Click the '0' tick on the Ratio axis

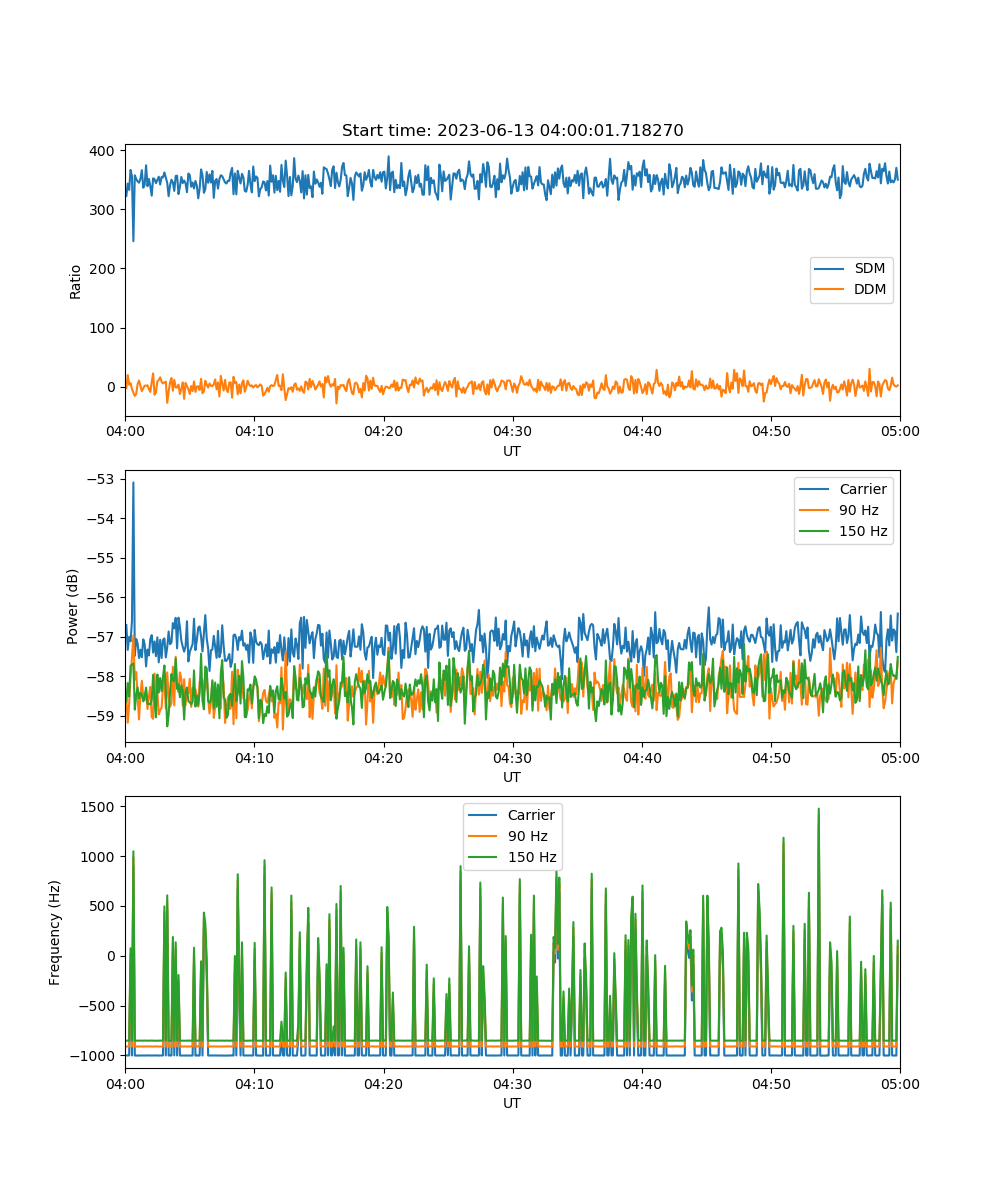pos(113,387)
